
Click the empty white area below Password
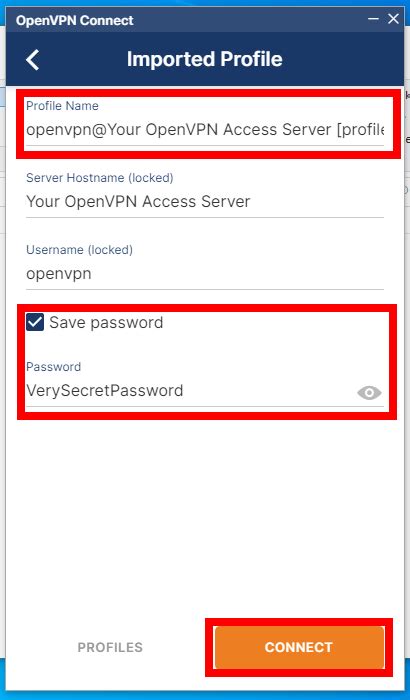click(x=205, y=513)
